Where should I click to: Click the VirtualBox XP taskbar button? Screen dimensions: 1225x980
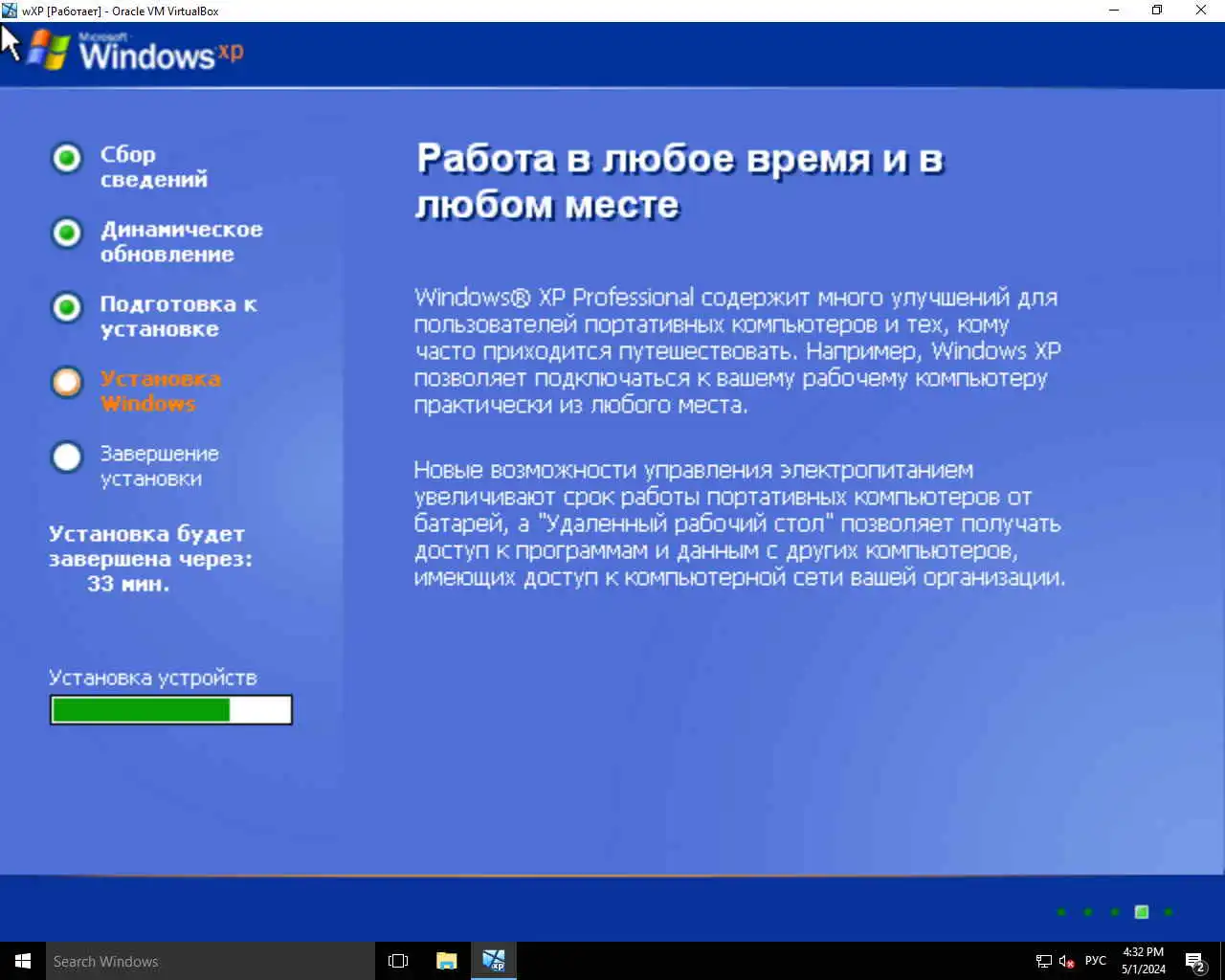(x=494, y=961)
